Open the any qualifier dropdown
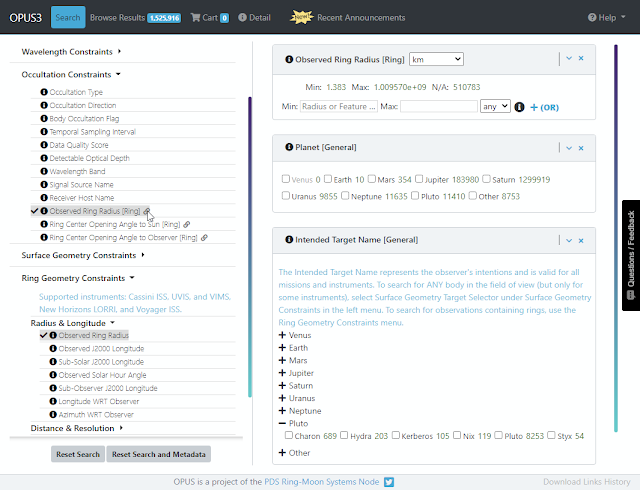640x490 pixels. [x=495, y=107]
